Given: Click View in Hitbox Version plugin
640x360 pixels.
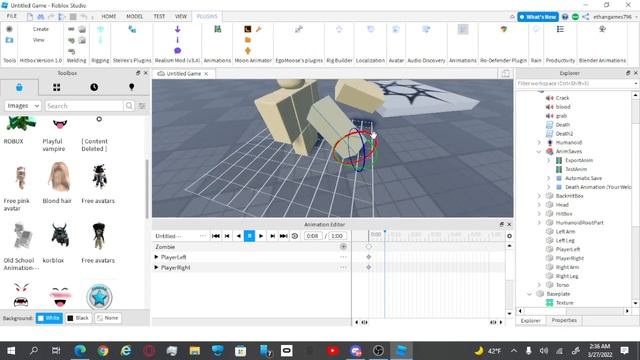Looking at the screenshot, I should (39, 40).
